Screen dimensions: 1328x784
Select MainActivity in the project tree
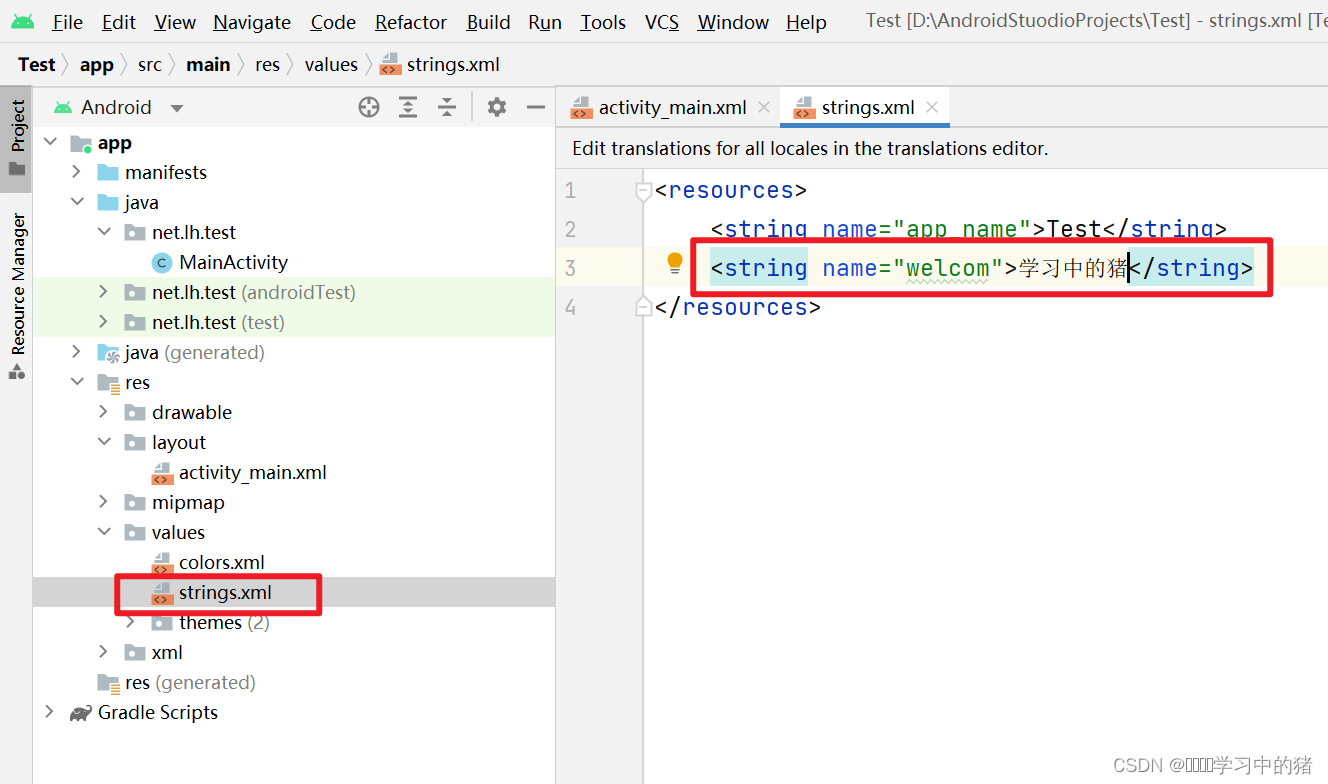(x=233, y=262)
